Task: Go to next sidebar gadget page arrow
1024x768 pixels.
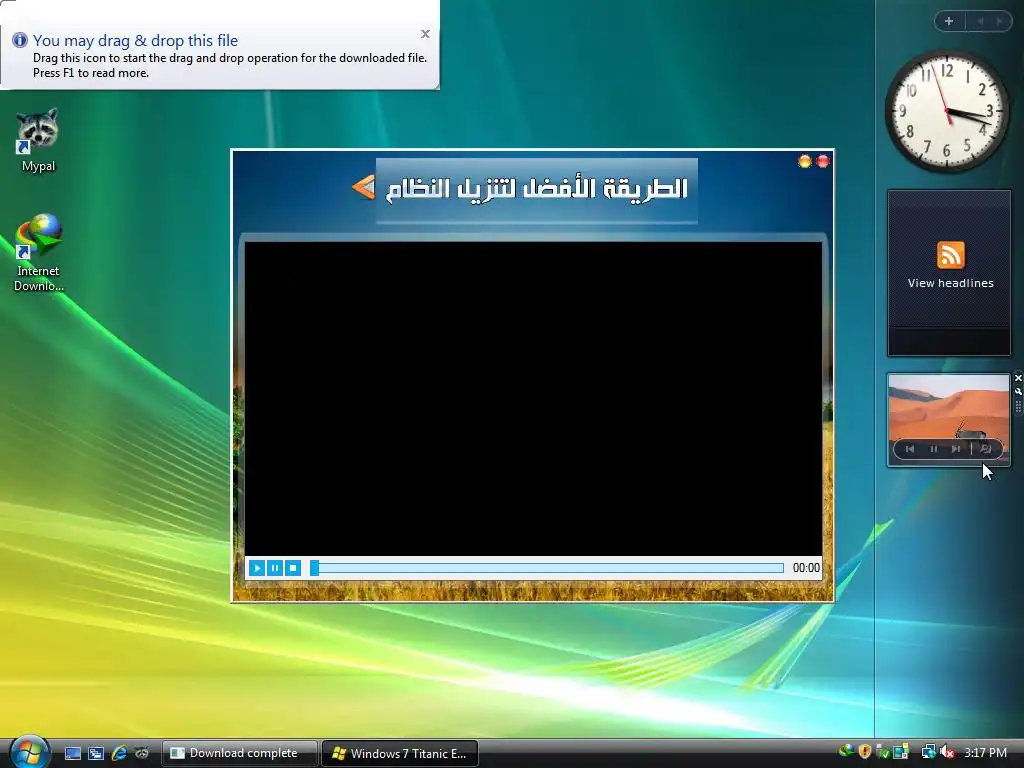Action: click(999, 21)
